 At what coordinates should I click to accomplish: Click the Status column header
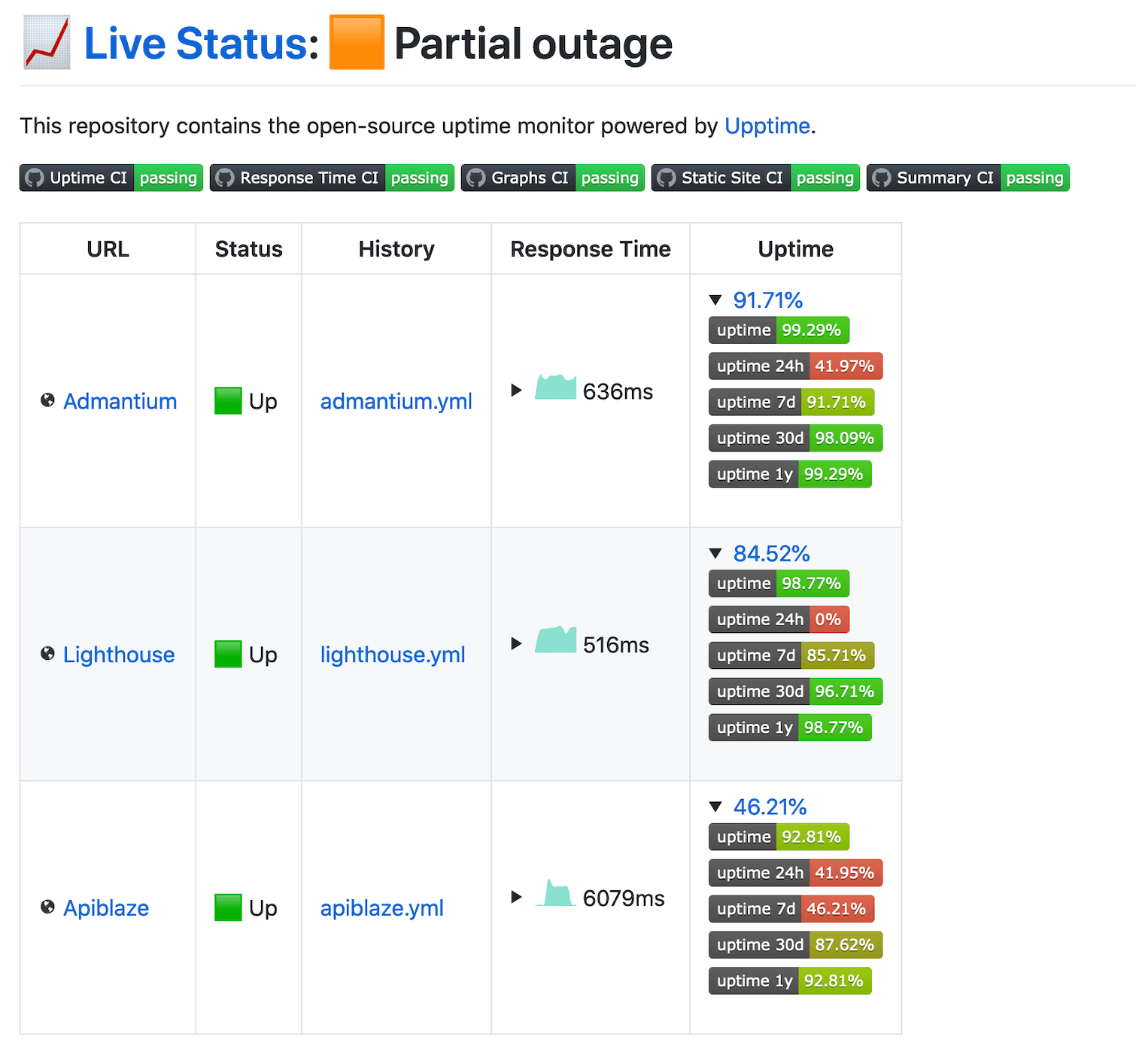pyautogui.click(x=249, y=249)
